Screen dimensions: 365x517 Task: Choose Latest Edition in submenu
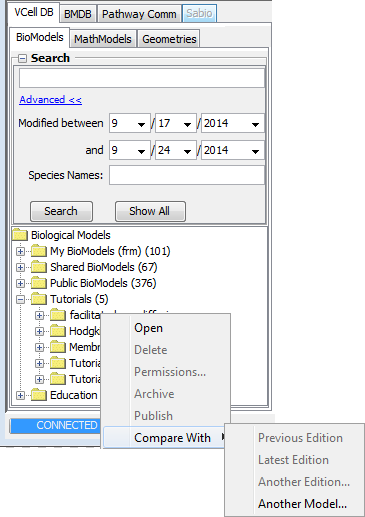click(x=295, y=460)
